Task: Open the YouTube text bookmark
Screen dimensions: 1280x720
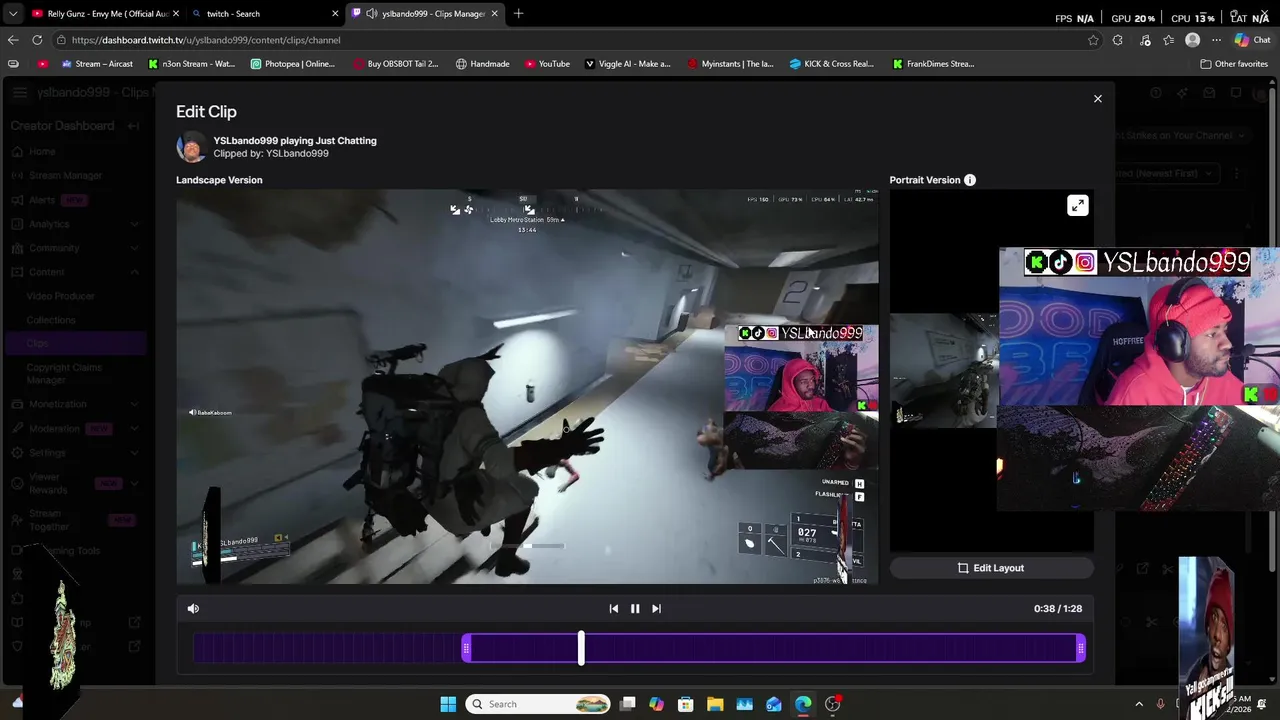Action: [547, 64]
